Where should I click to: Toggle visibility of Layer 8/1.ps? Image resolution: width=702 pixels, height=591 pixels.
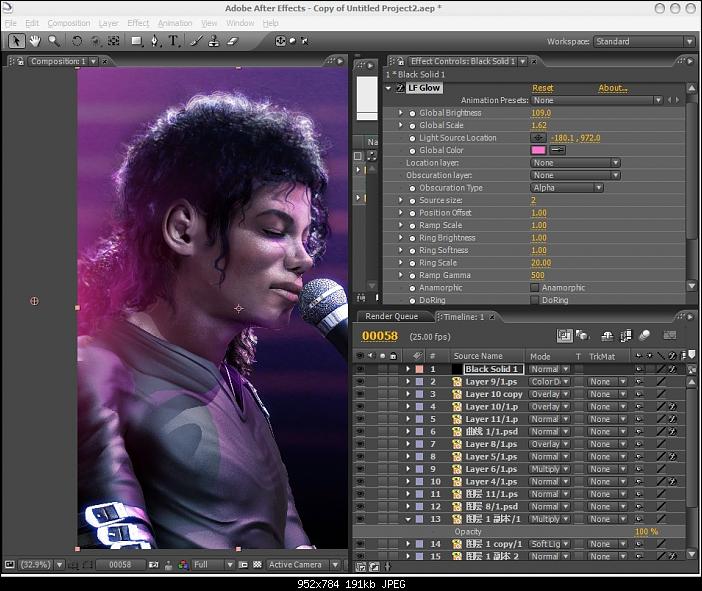[360, 444]
